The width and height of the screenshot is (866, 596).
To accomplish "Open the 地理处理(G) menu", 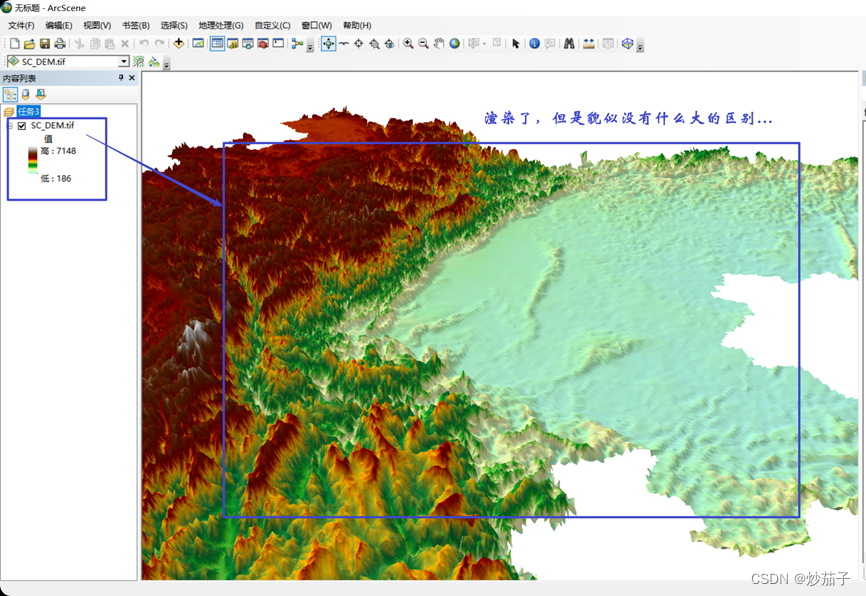I will pyautogui.click(x=221, y=25).
